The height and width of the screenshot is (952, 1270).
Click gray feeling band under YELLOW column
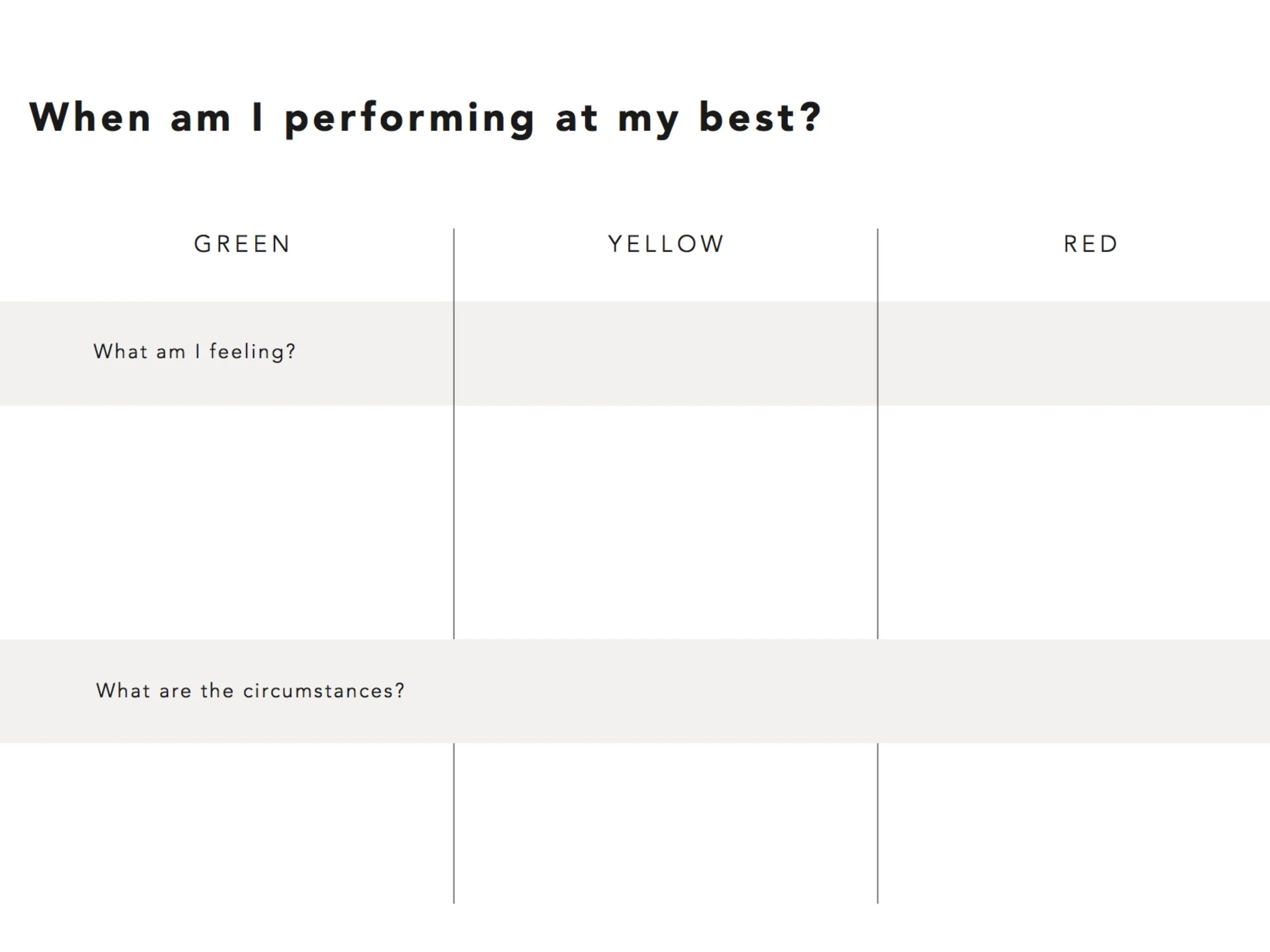(665, 353)
